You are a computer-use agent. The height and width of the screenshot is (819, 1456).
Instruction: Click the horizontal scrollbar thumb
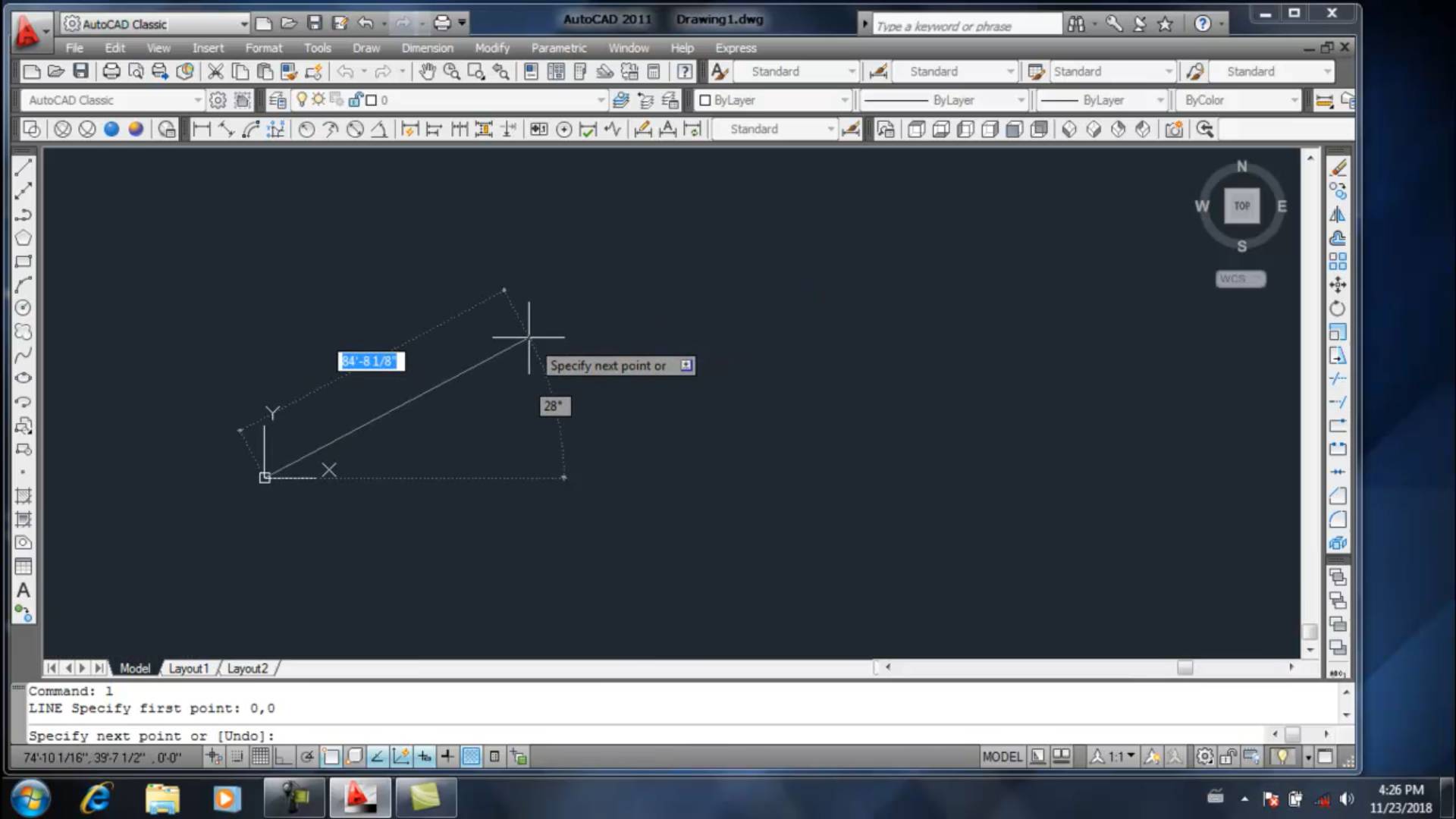(1185, 667)
